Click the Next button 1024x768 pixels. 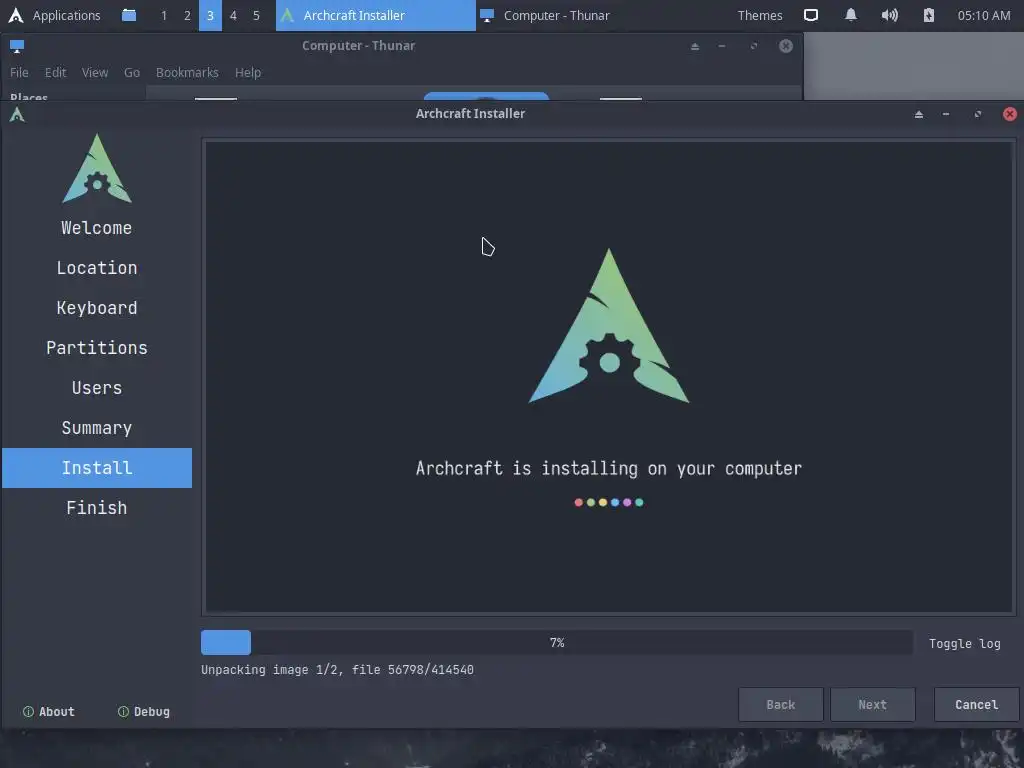tap(872, 705)
